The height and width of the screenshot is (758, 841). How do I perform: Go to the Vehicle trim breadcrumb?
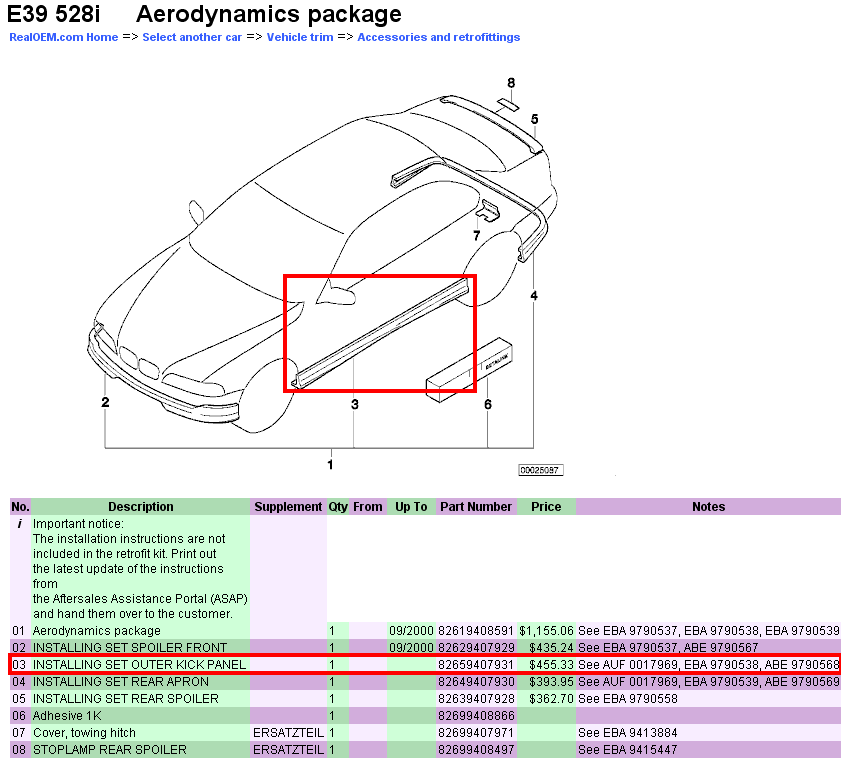[x=300, y=37]
